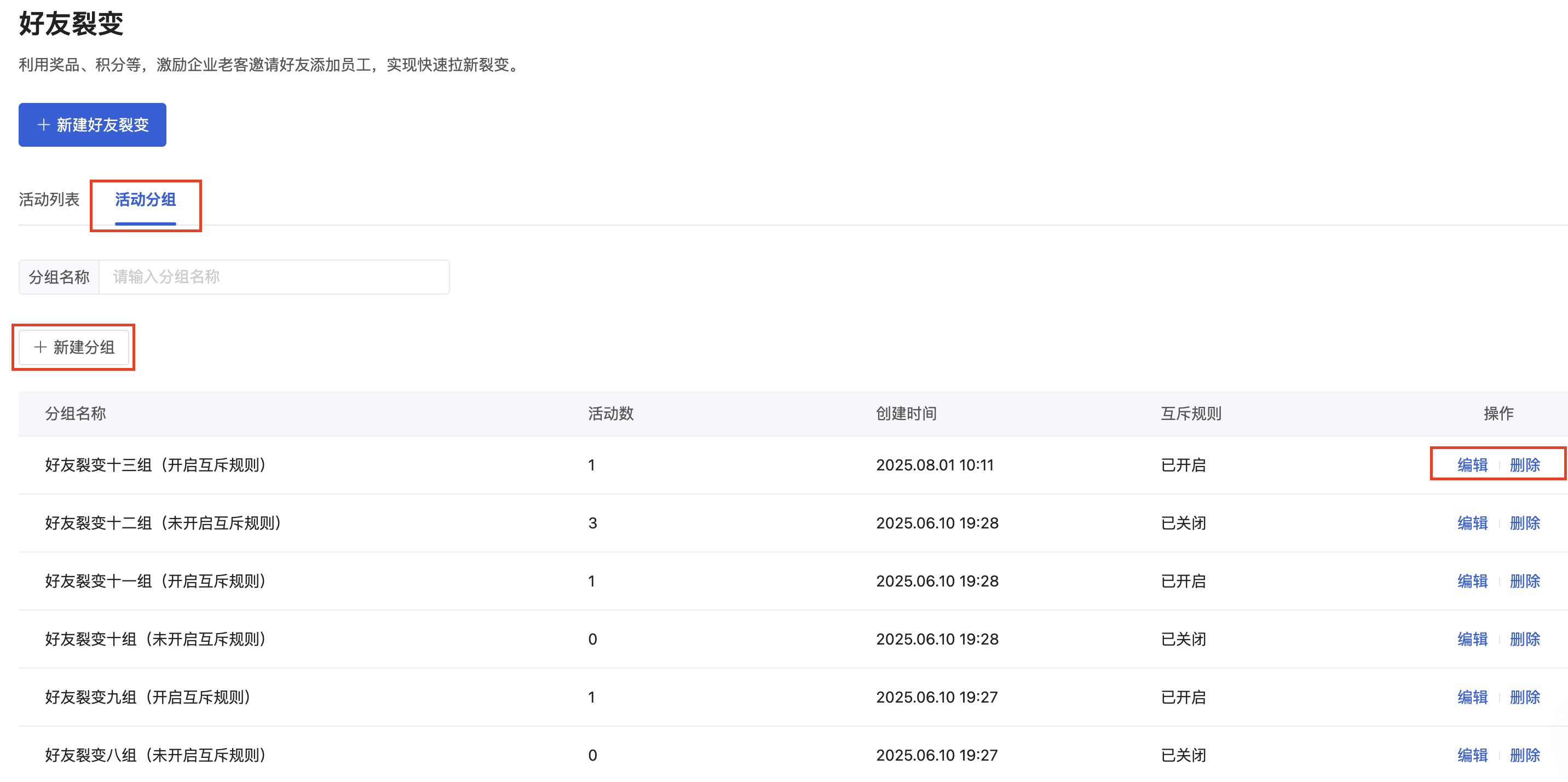Screen dimensions: 1568x782
Task: Delete the 好友裂变十一组 group
Action: click(1525, 581)
